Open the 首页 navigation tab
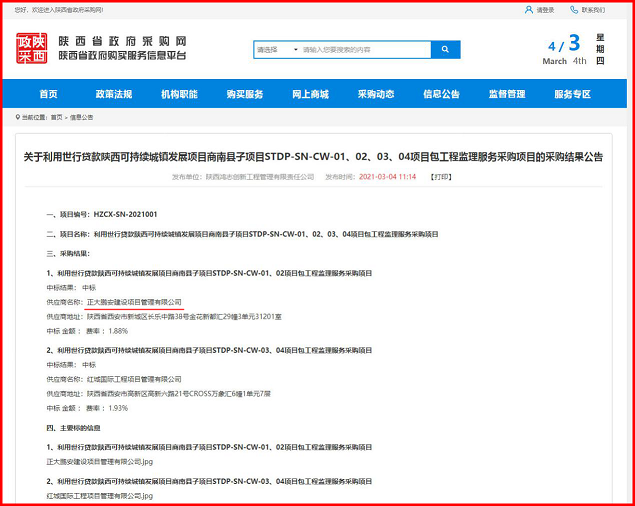The height and width of the screenshot is (506, 635). pyautogui.click(x=48, y=94)
